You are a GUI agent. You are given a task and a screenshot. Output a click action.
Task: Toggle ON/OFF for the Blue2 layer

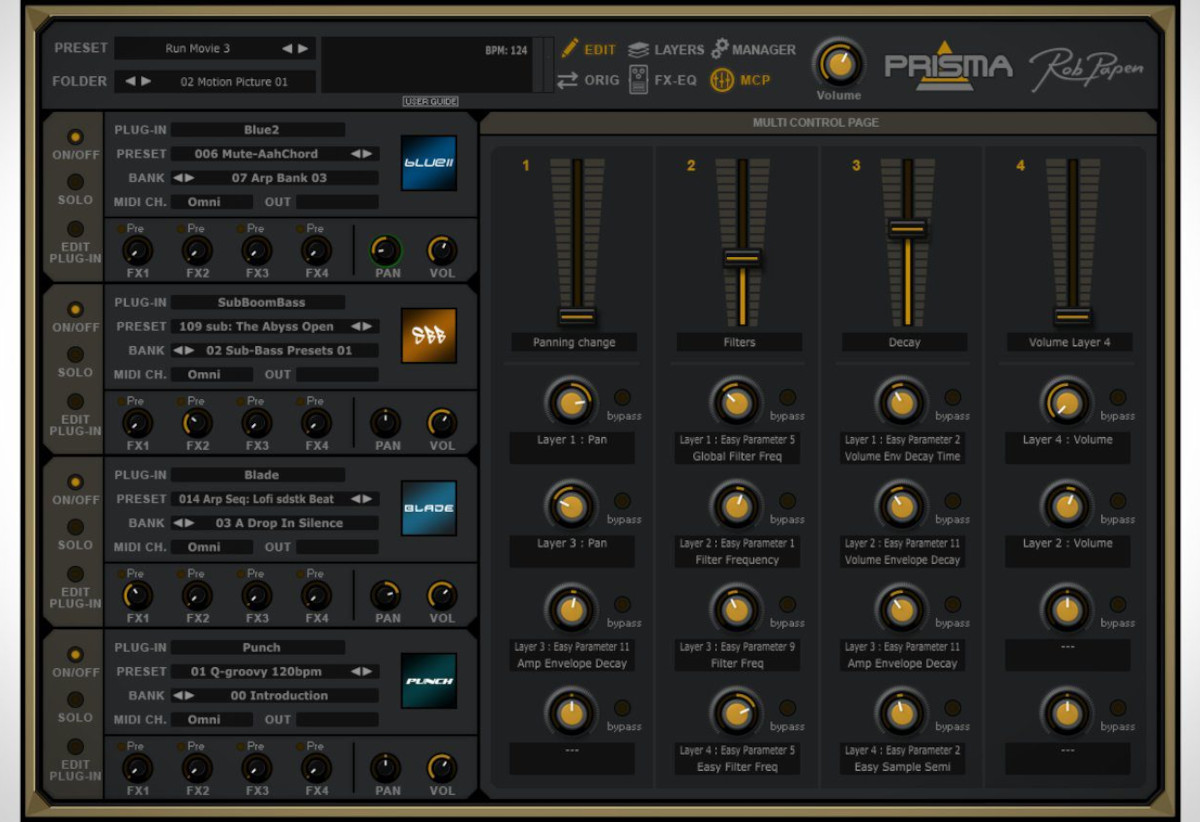(75, 137)
